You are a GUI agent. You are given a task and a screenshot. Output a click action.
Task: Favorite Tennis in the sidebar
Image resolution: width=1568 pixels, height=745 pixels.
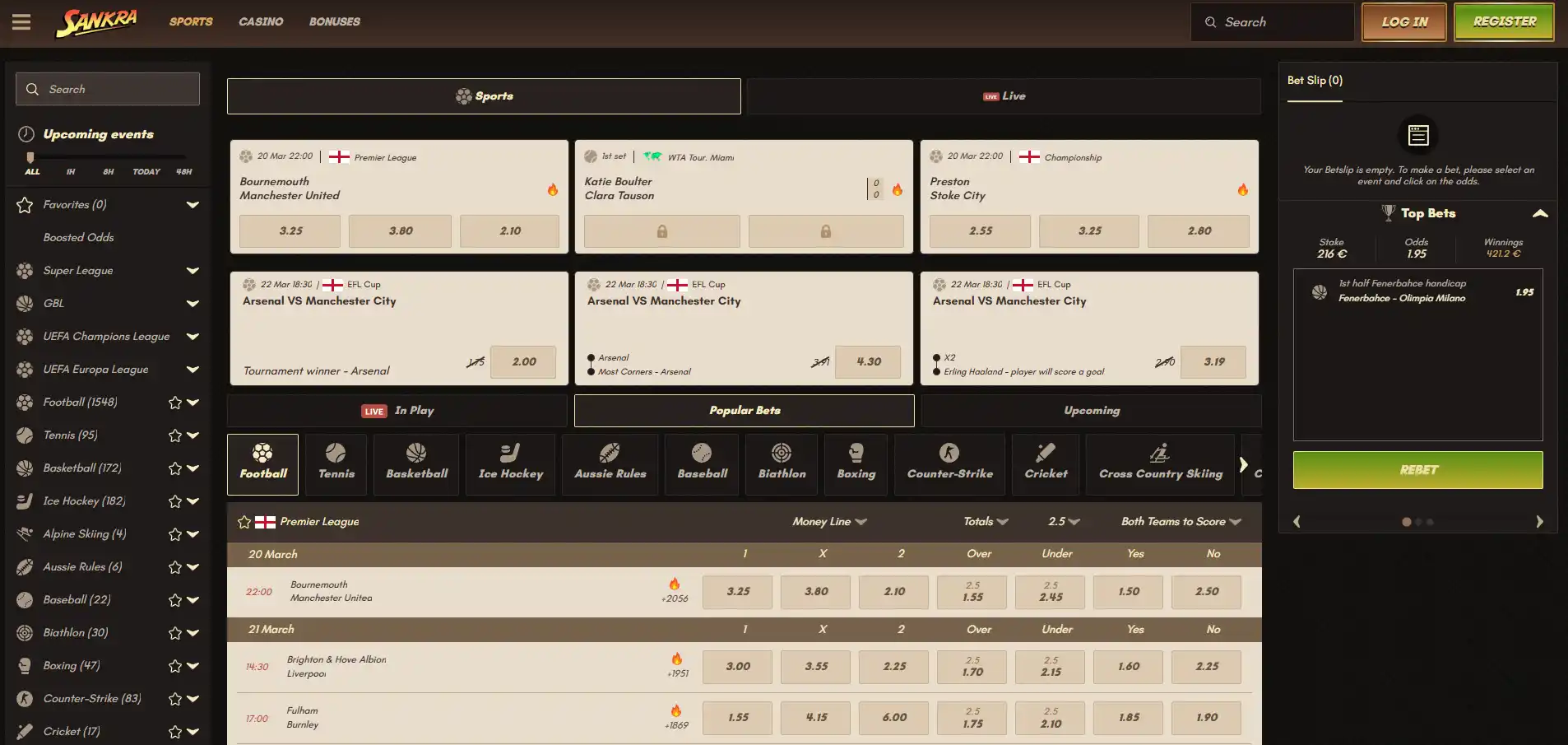coord(175,435)
